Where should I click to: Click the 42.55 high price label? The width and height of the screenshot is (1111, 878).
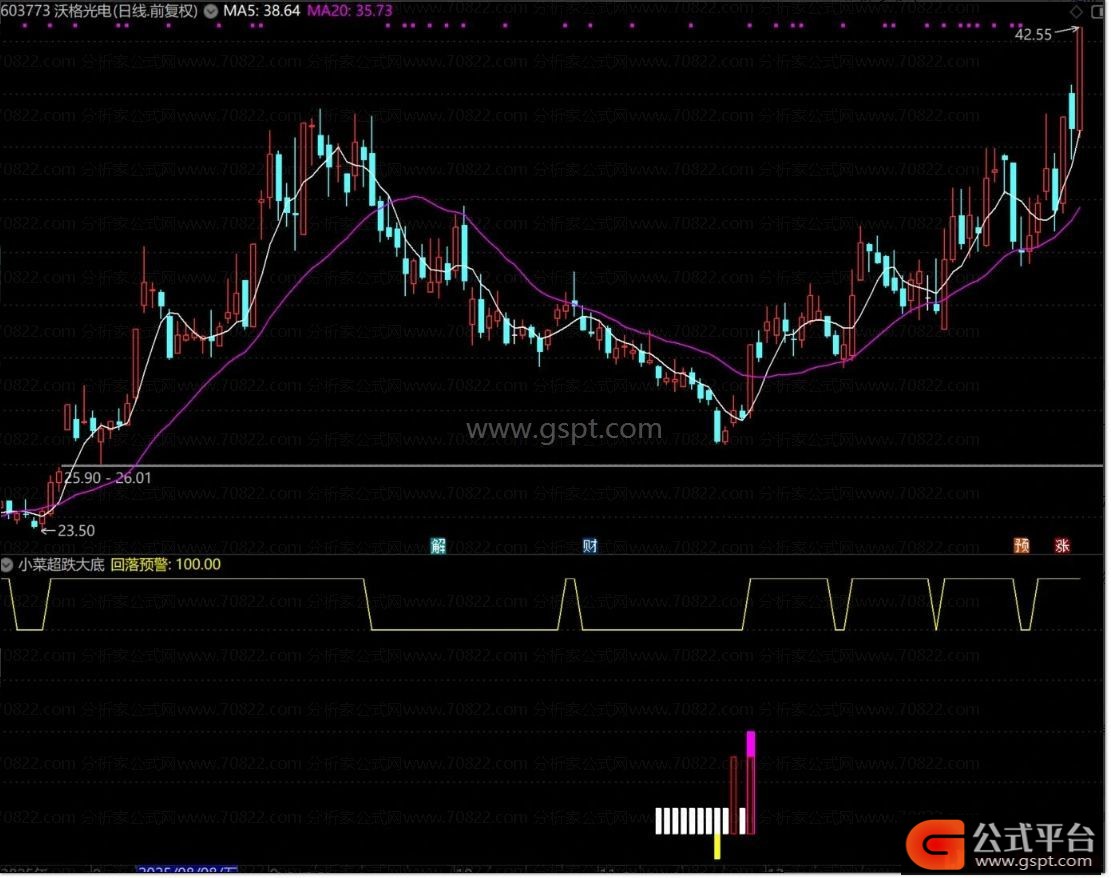click(x=1032, y=35)
